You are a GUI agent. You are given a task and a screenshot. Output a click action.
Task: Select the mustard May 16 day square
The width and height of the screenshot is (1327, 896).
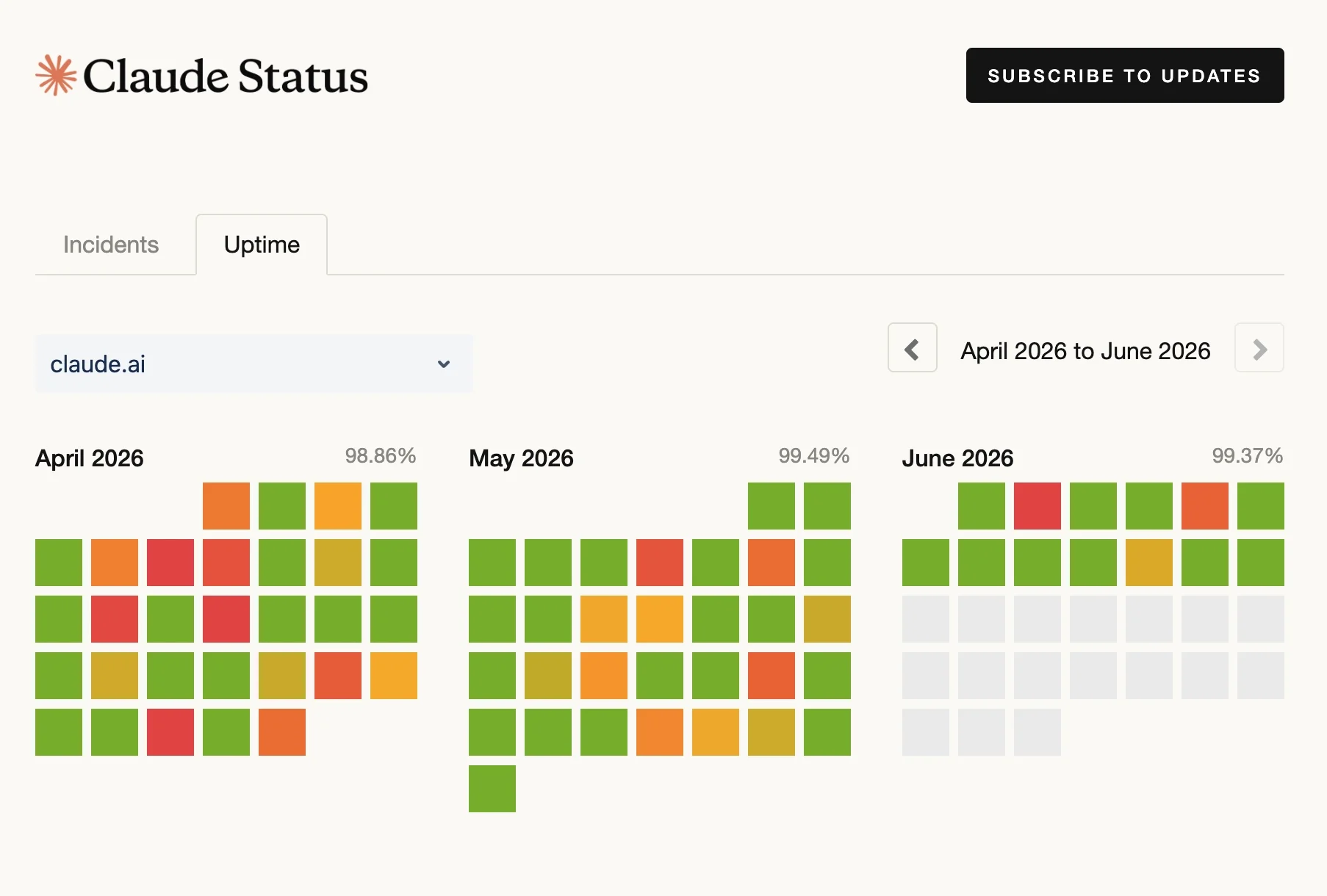pos(827,619)
